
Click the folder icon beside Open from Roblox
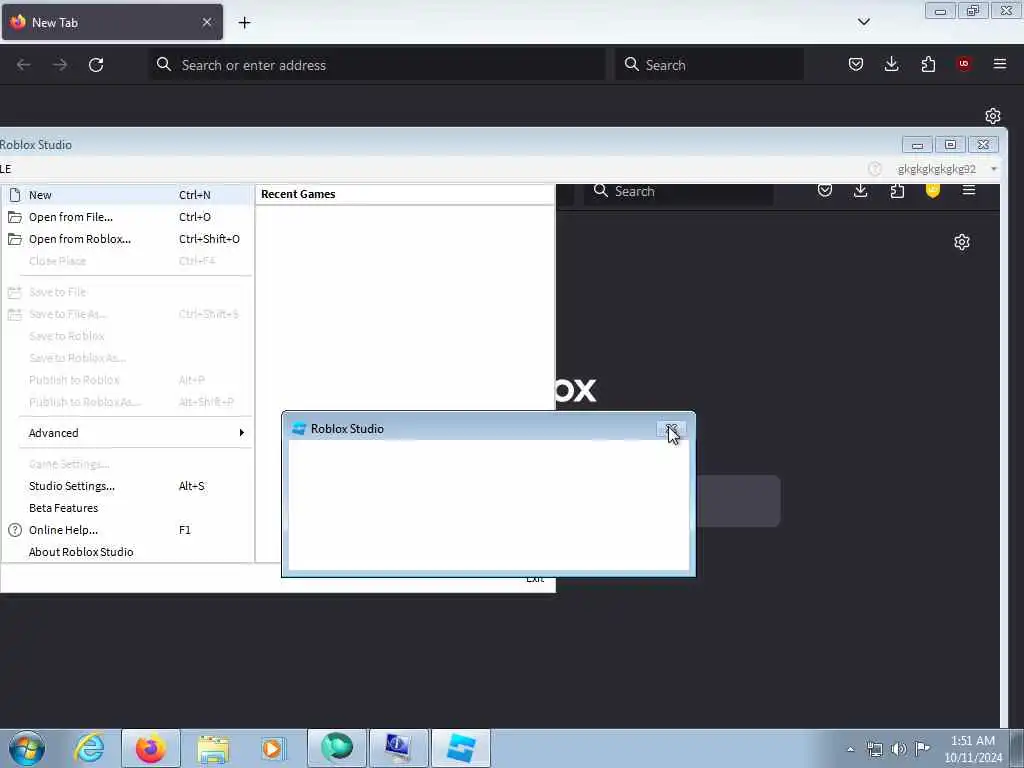coord(14,239)
